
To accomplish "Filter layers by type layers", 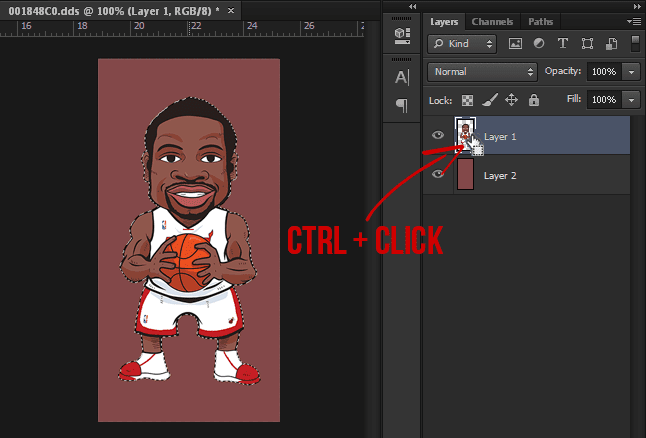I will pos(563,43).
